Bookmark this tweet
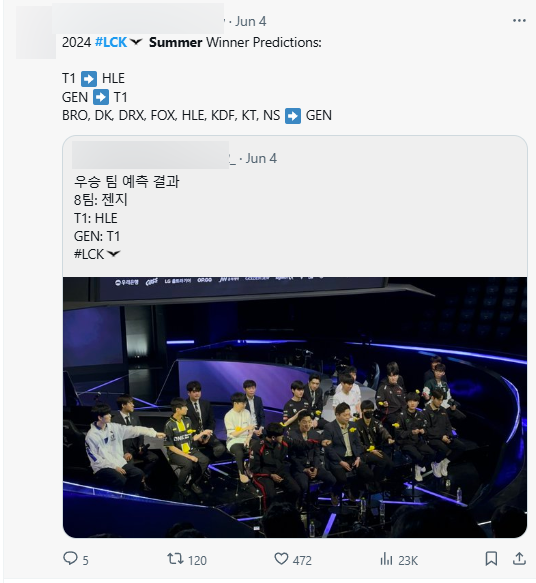Screen dimensions: 536x583 (491, 558)
